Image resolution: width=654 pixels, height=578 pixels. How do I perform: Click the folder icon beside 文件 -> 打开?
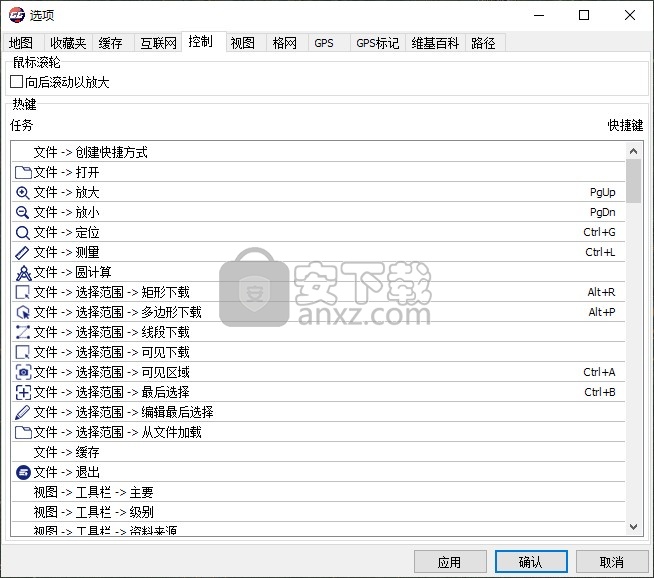[23, 172]
